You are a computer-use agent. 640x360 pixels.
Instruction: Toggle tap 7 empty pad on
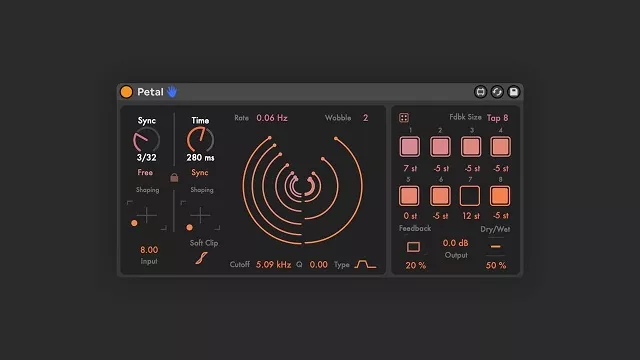point(470,196)
